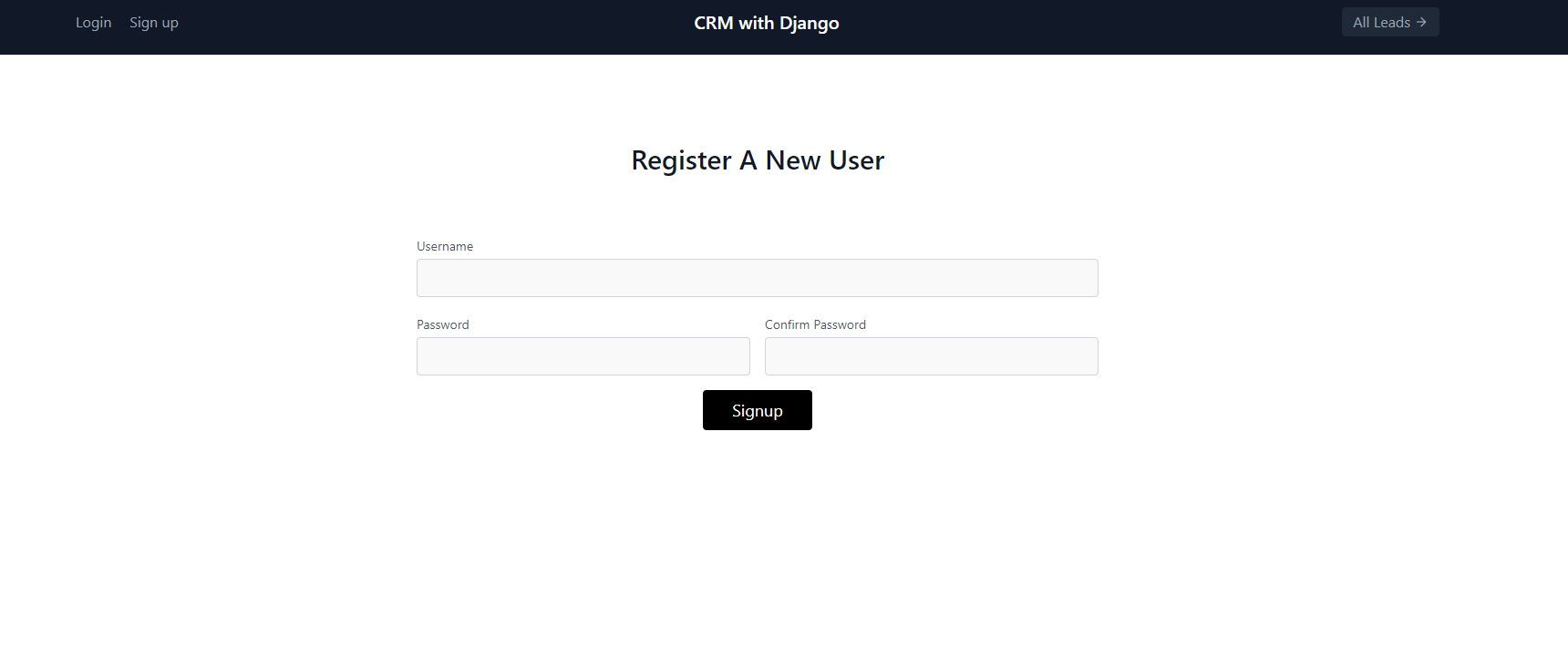Click the Confirm Password input field
This screenshot has height=668, width=1568.
[931, 356]
